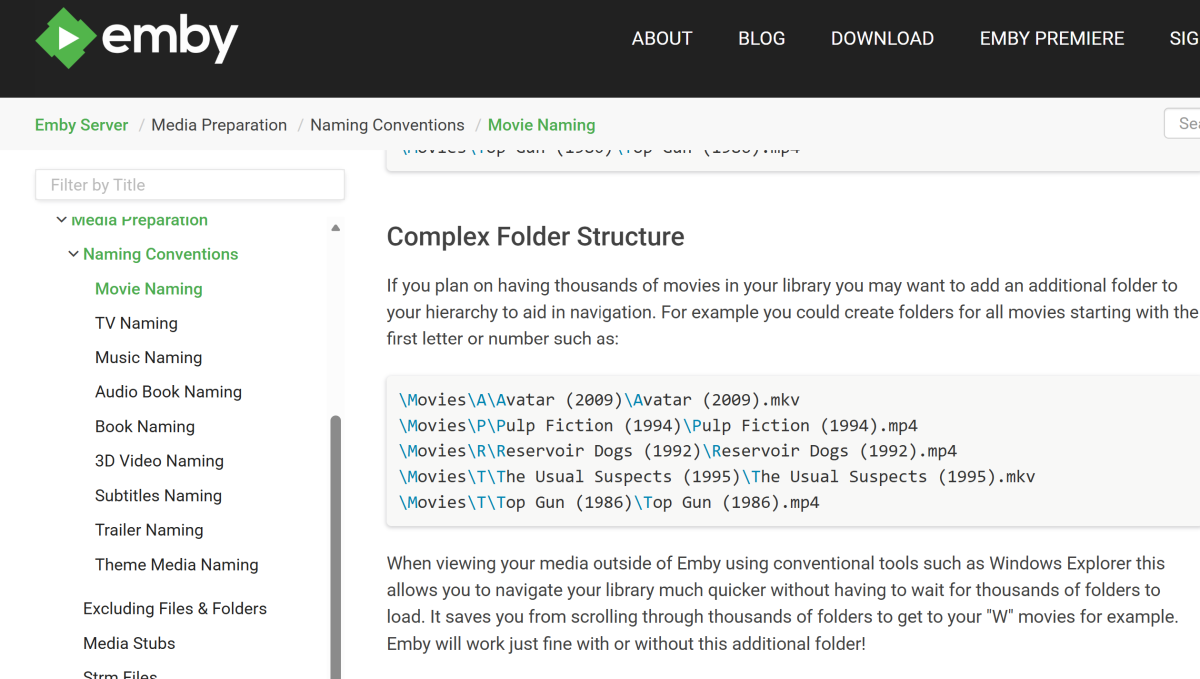The width and height of the screenshot is (1200, 679).
Task: Collapse the Media Preparation tree section
Action: tap(62, 220)
